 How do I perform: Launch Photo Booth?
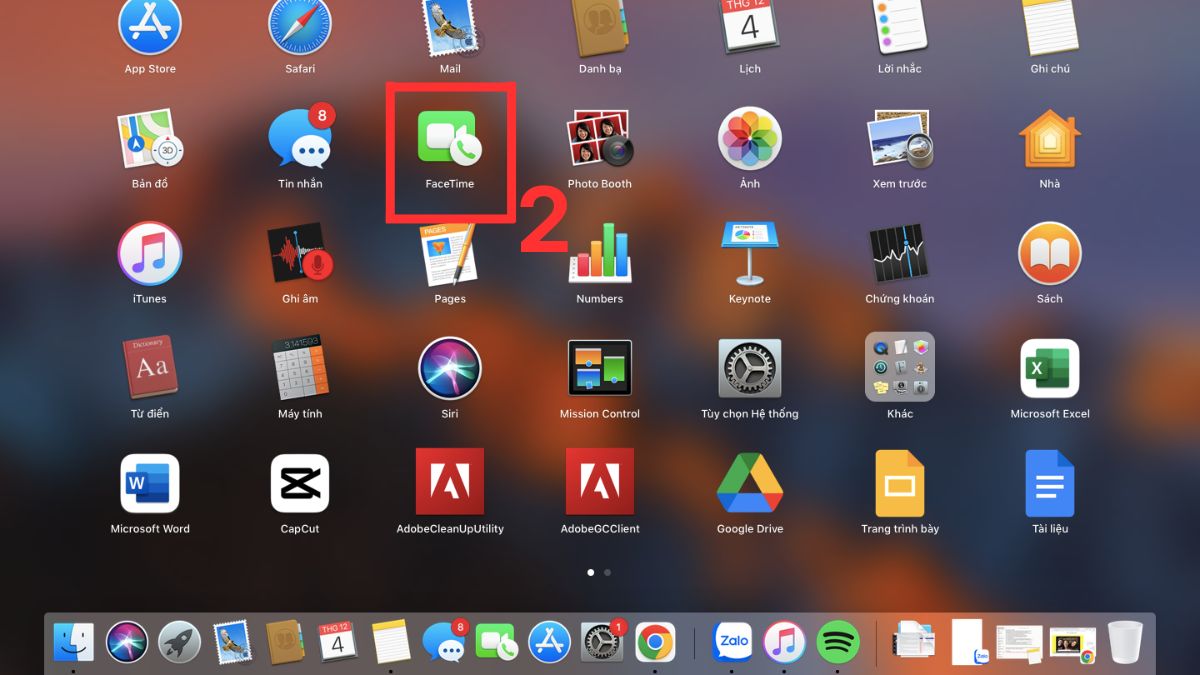point(599,140)
